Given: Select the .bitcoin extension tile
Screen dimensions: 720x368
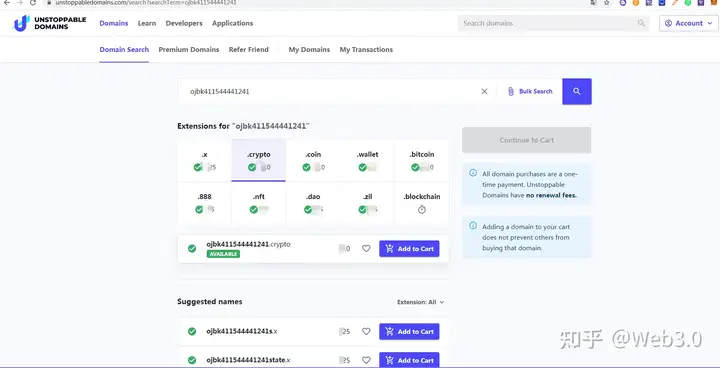Looking at the screenshot, I should (x=422, y=160).
